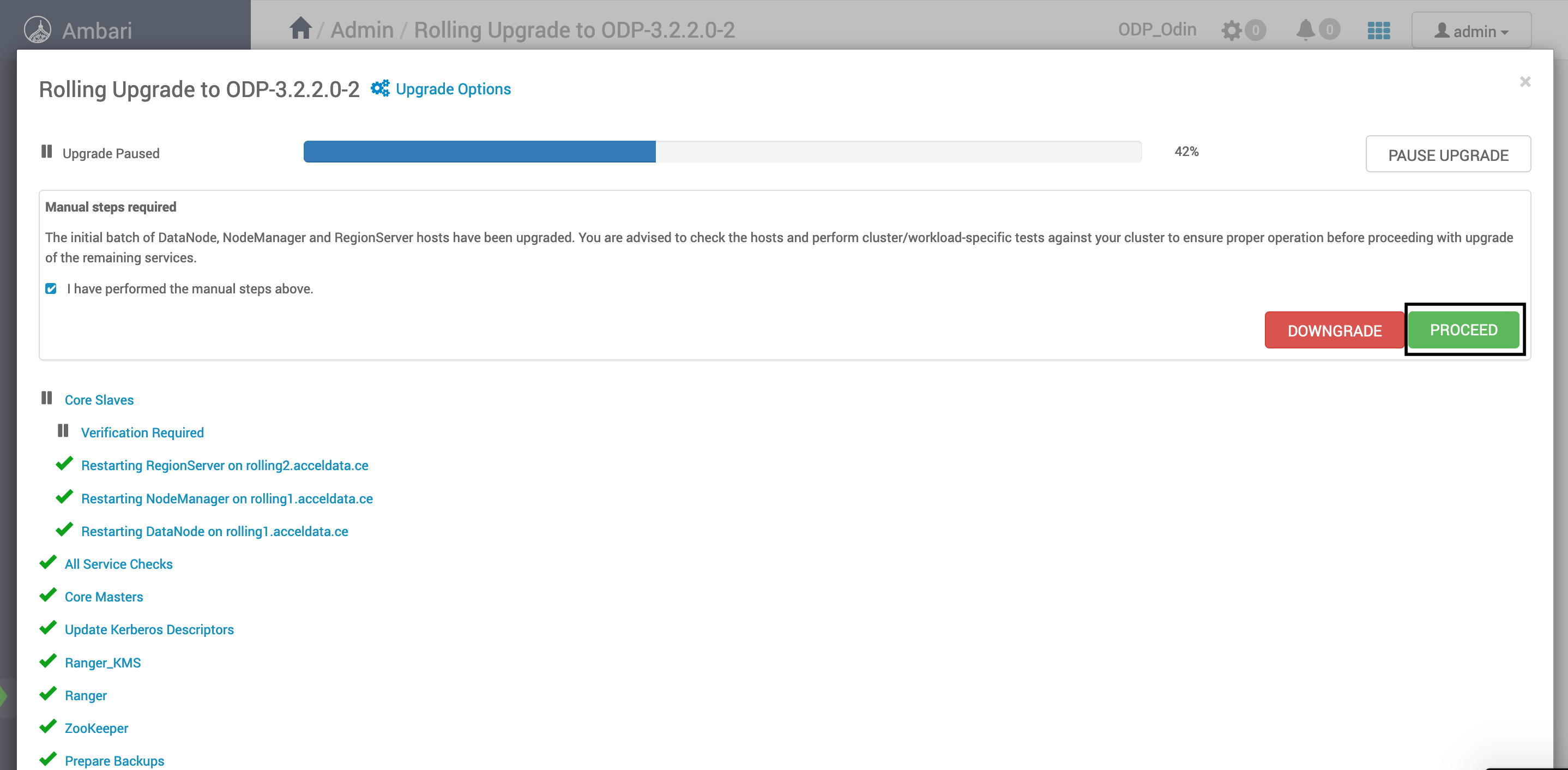Screen dimensions: 1568x770
Task: Click the upgrade progress bar
Action: coord(722,152)
